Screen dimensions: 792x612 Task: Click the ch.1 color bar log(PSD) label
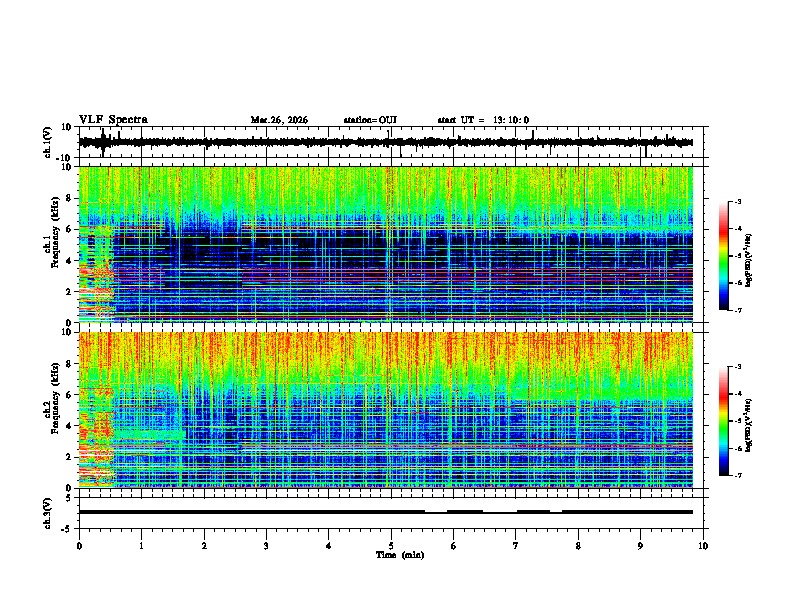749,261
